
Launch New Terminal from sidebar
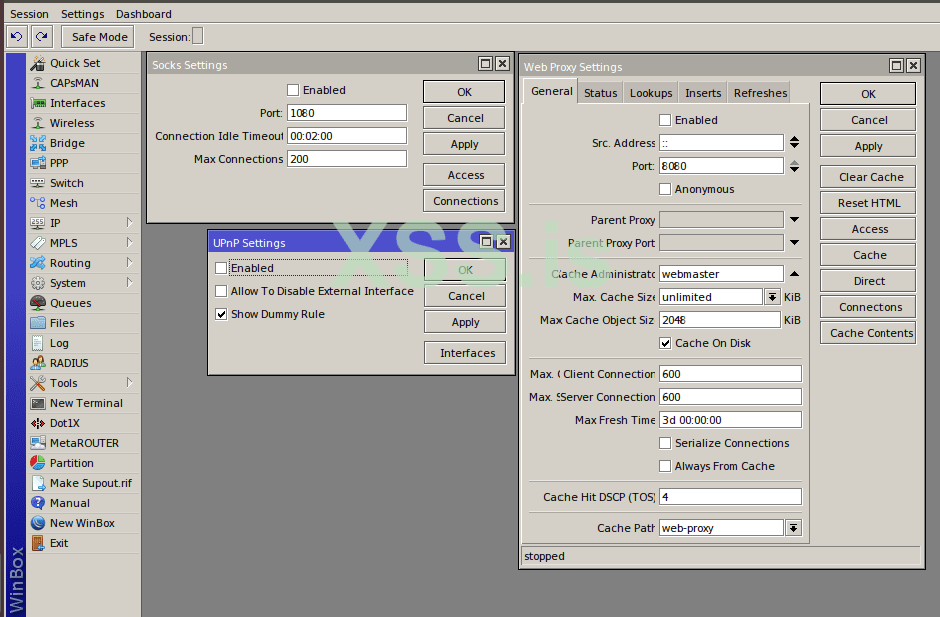(84, 403)
